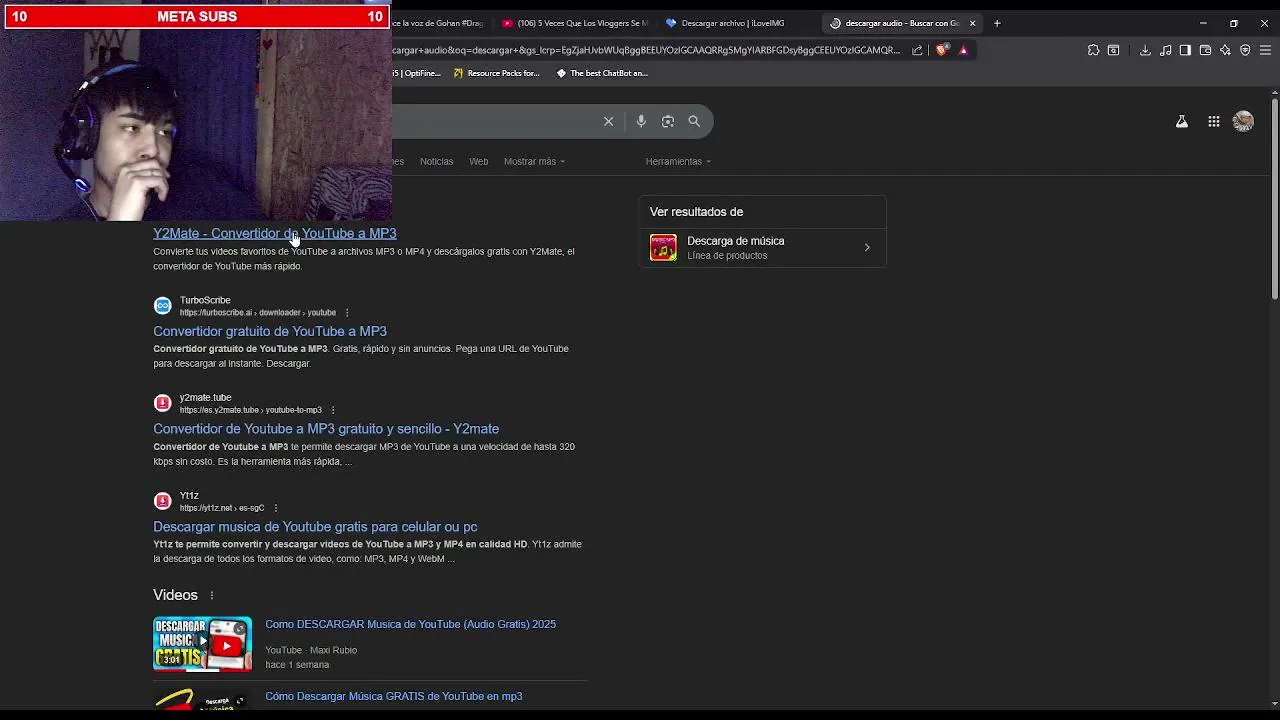Open the Search Labs flask icon
The width and height of the screenshot is (1280, 720).
point(1182,121)
